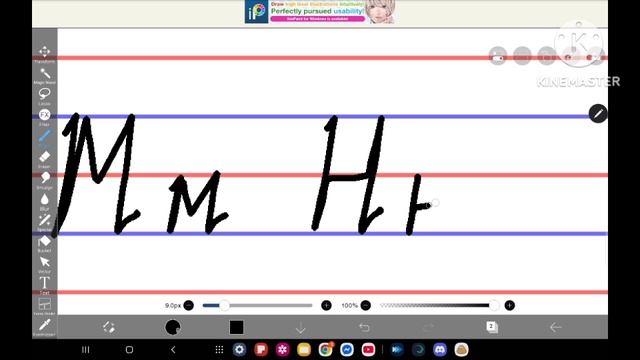This screenshot has height=360, width=640.
Task: Open Messenger from the taskbar
Action: click(347, 350)
